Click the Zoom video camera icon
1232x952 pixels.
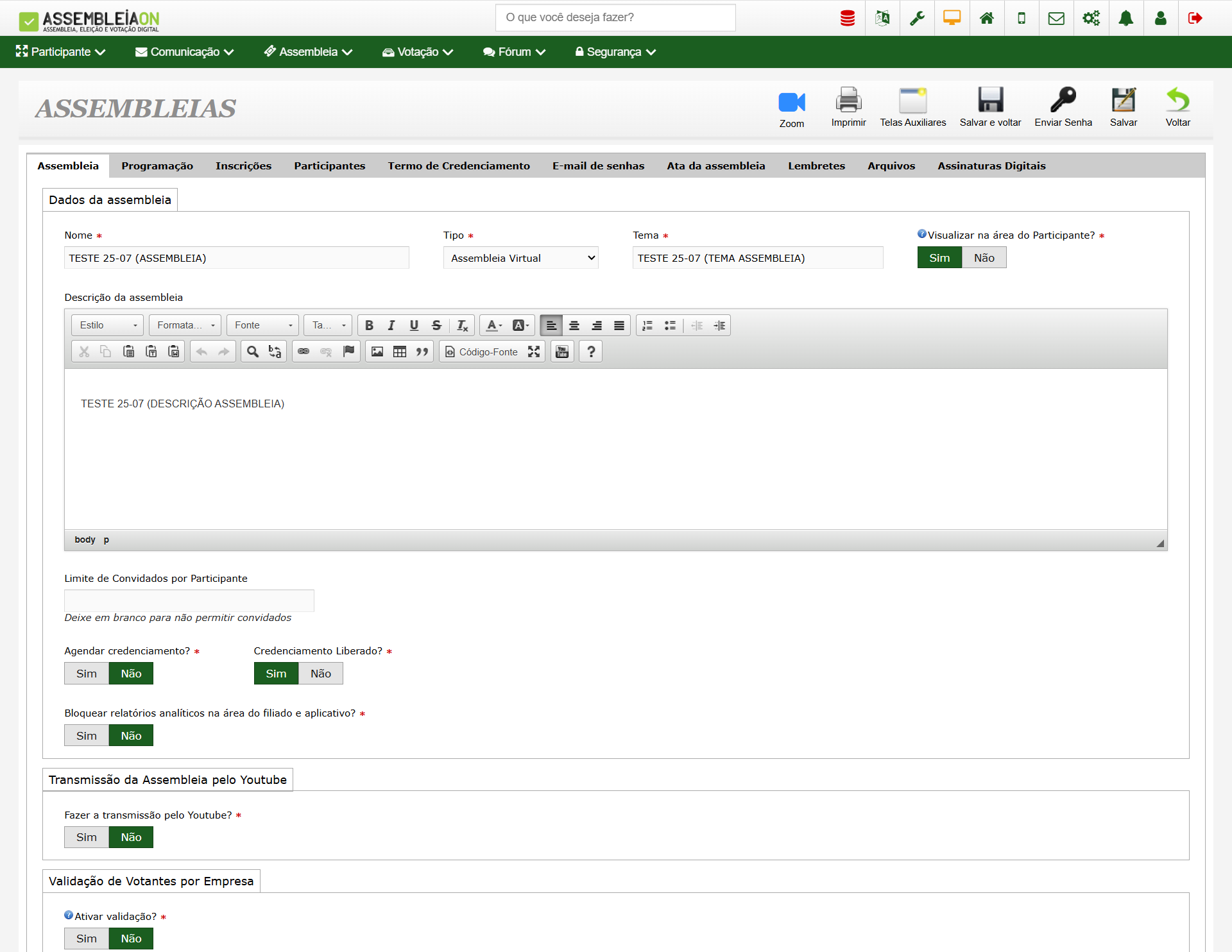[791, 103]
